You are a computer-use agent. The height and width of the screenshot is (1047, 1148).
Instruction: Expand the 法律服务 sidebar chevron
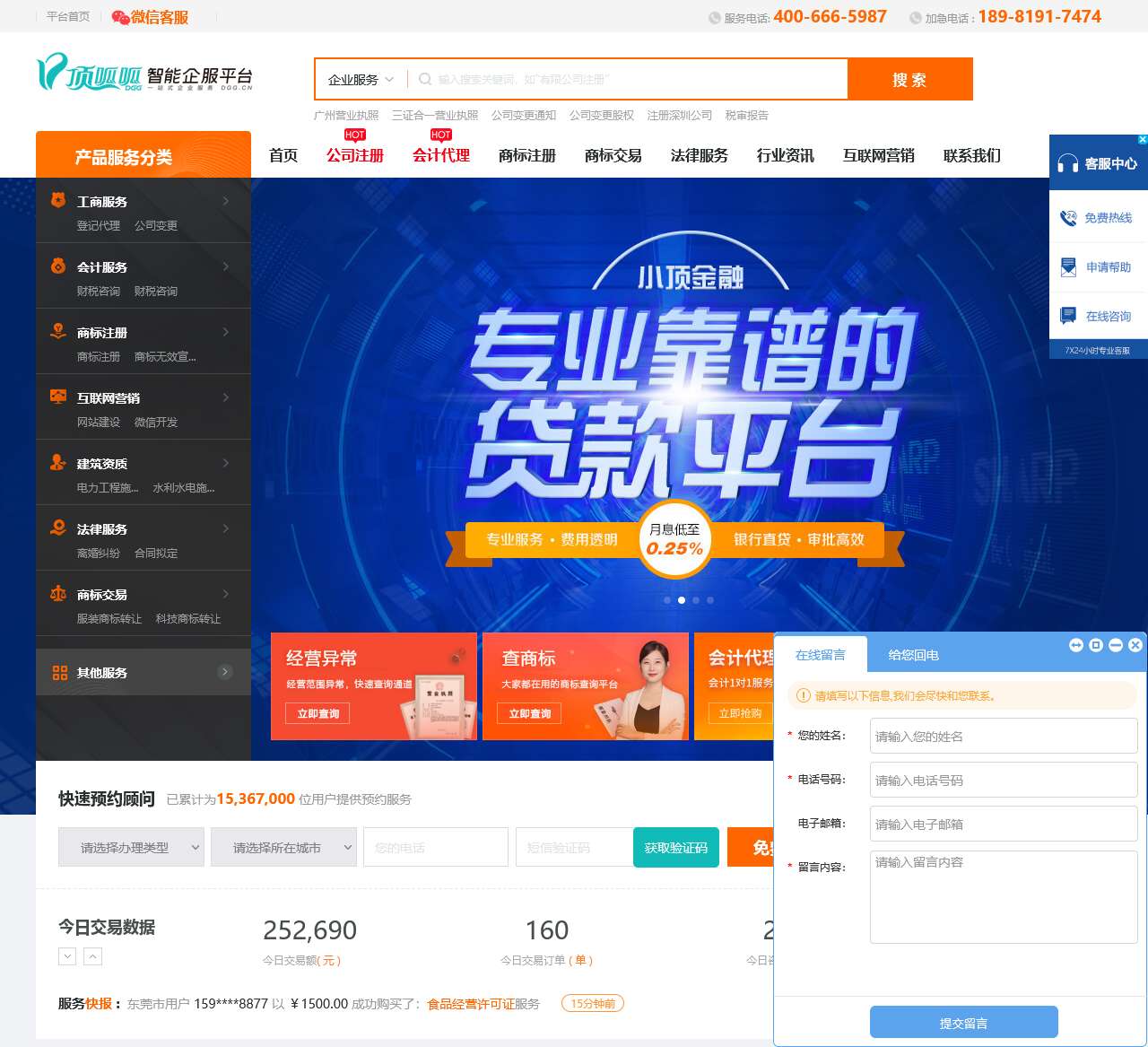(x=225, y=528)
